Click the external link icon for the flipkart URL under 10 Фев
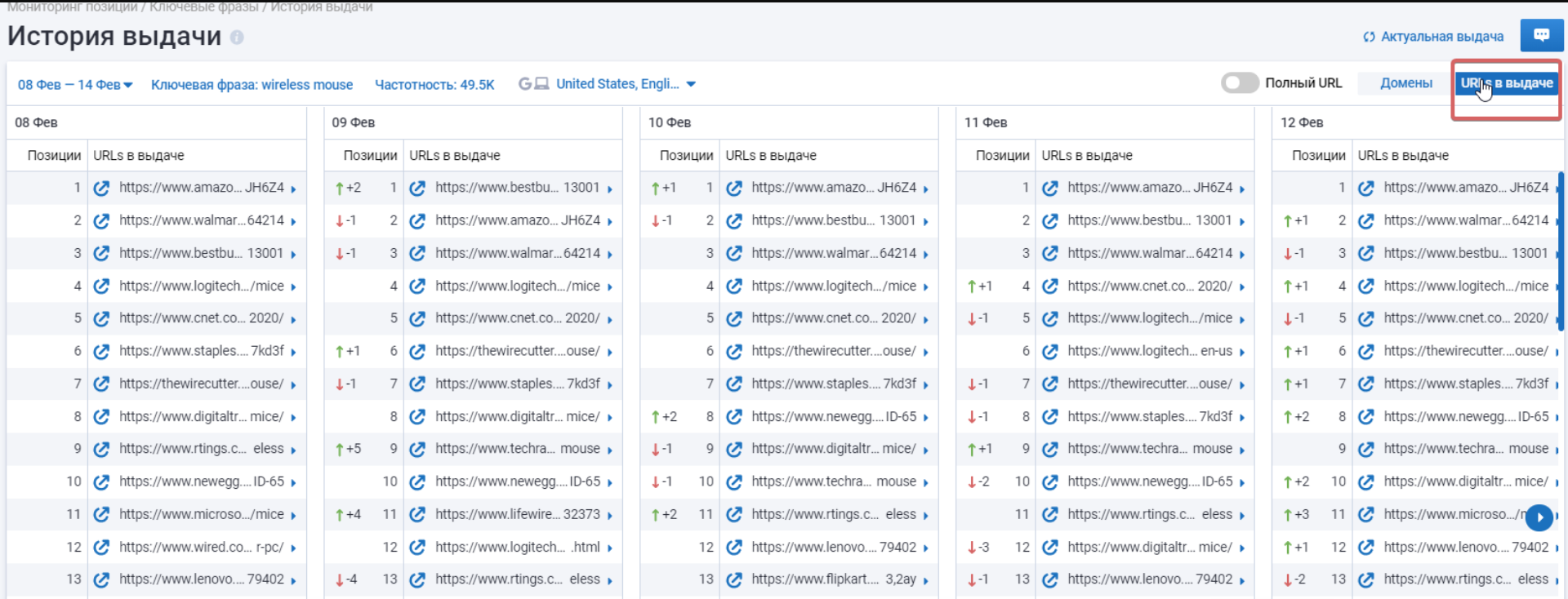The width and height of the screenshot is (1568, 599). [x=733, y=580]
